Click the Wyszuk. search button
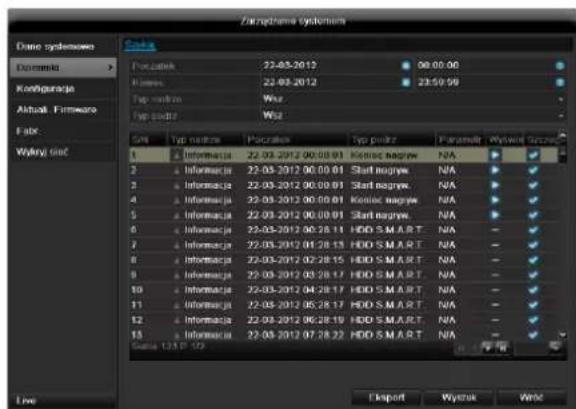Image resolution: width=576 pixels, height=409 pixels. pyautogui.click(x=459, y=398)
